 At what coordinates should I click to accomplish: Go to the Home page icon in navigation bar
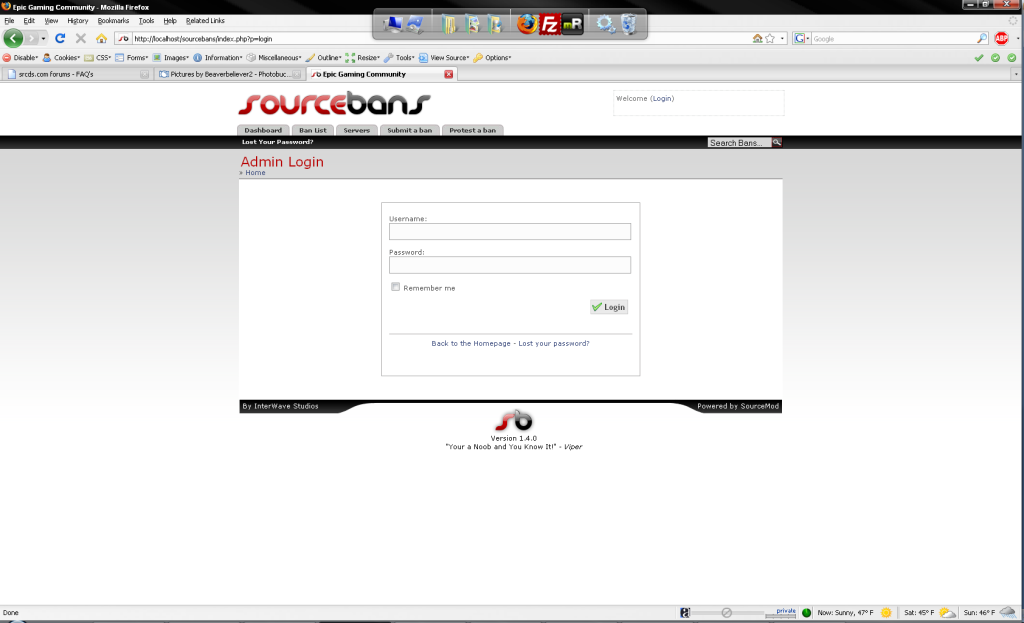tap(101, 39)
